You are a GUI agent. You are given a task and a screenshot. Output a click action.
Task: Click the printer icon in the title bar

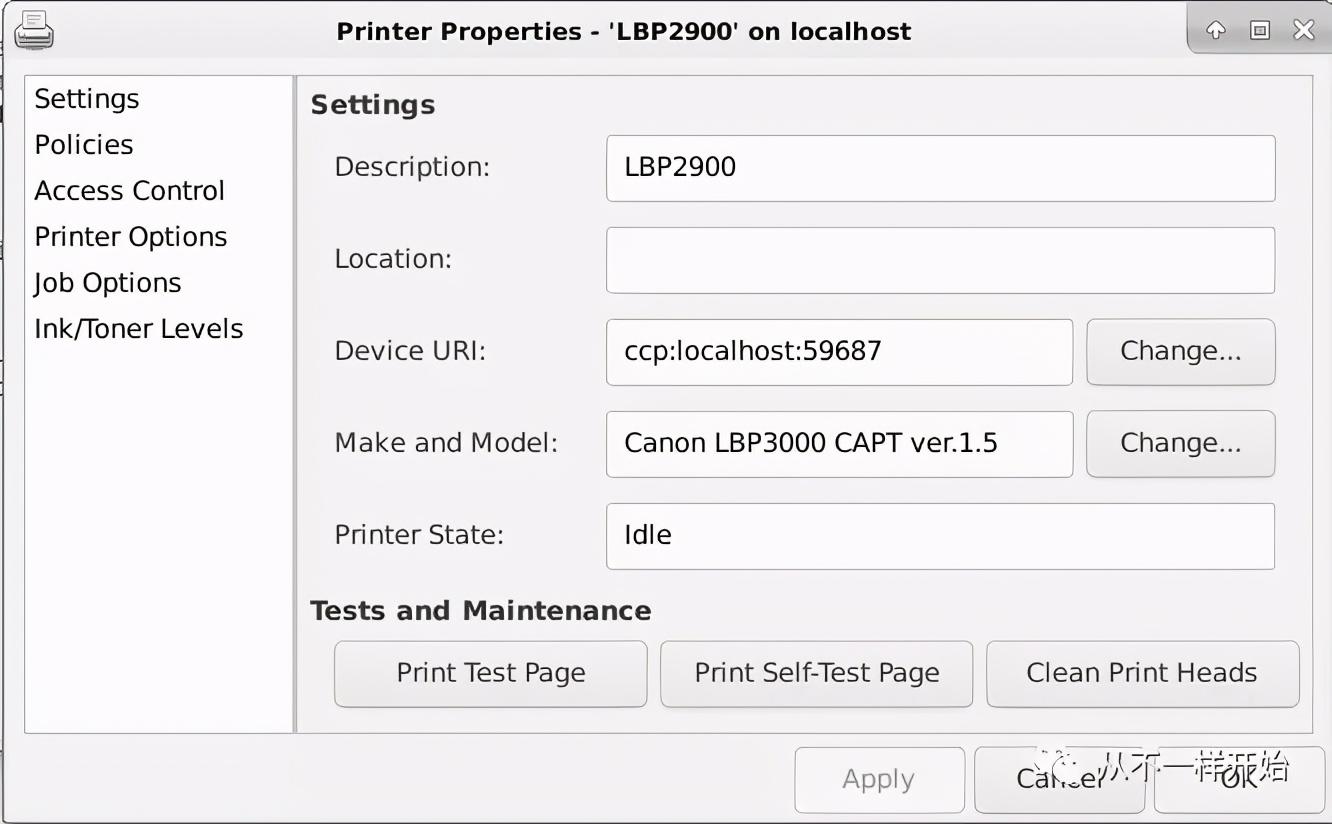click(x=34, y=31)
